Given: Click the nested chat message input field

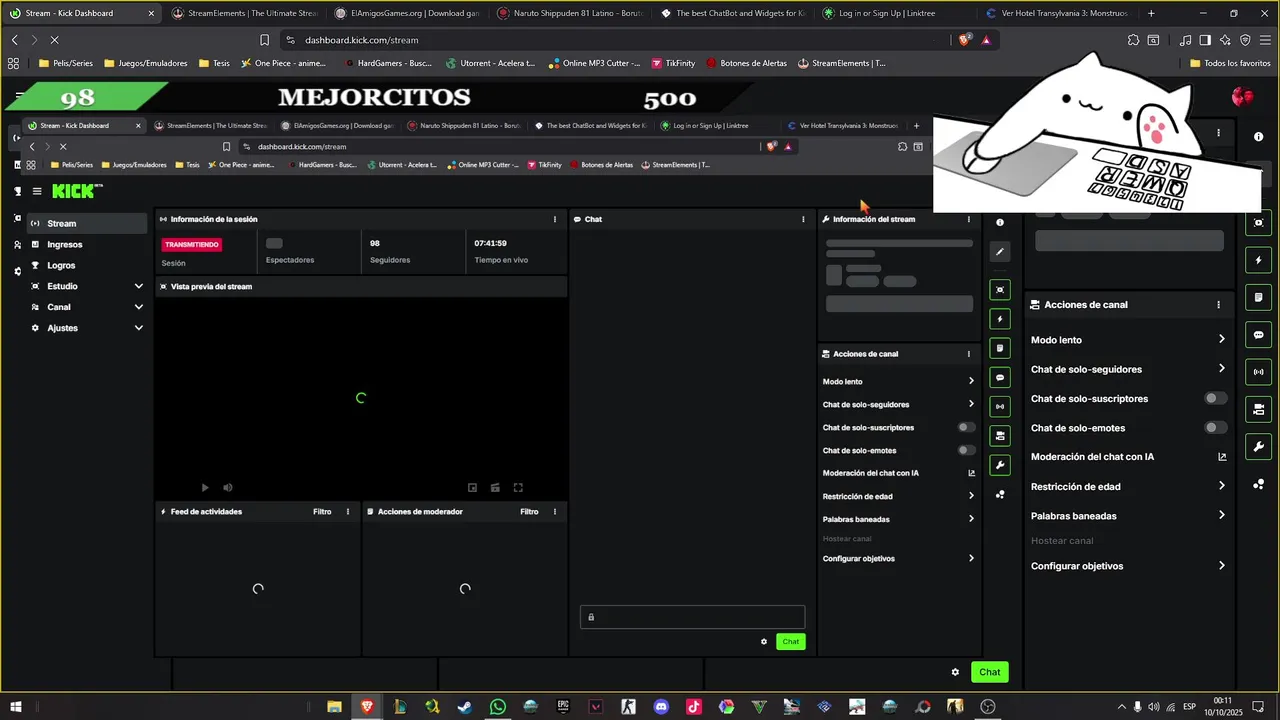Looking at the screenshot, I should click(x=692, y=617).
